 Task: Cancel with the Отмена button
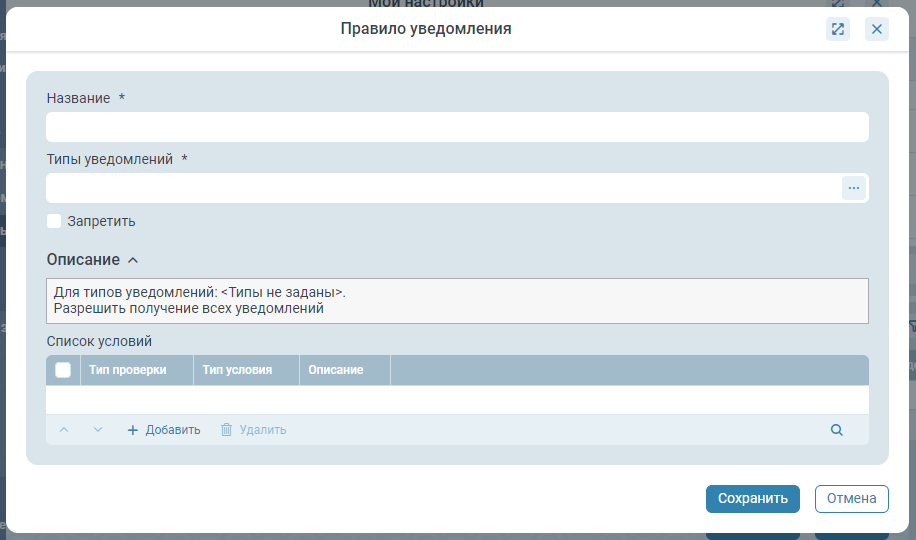click(851, 498)
